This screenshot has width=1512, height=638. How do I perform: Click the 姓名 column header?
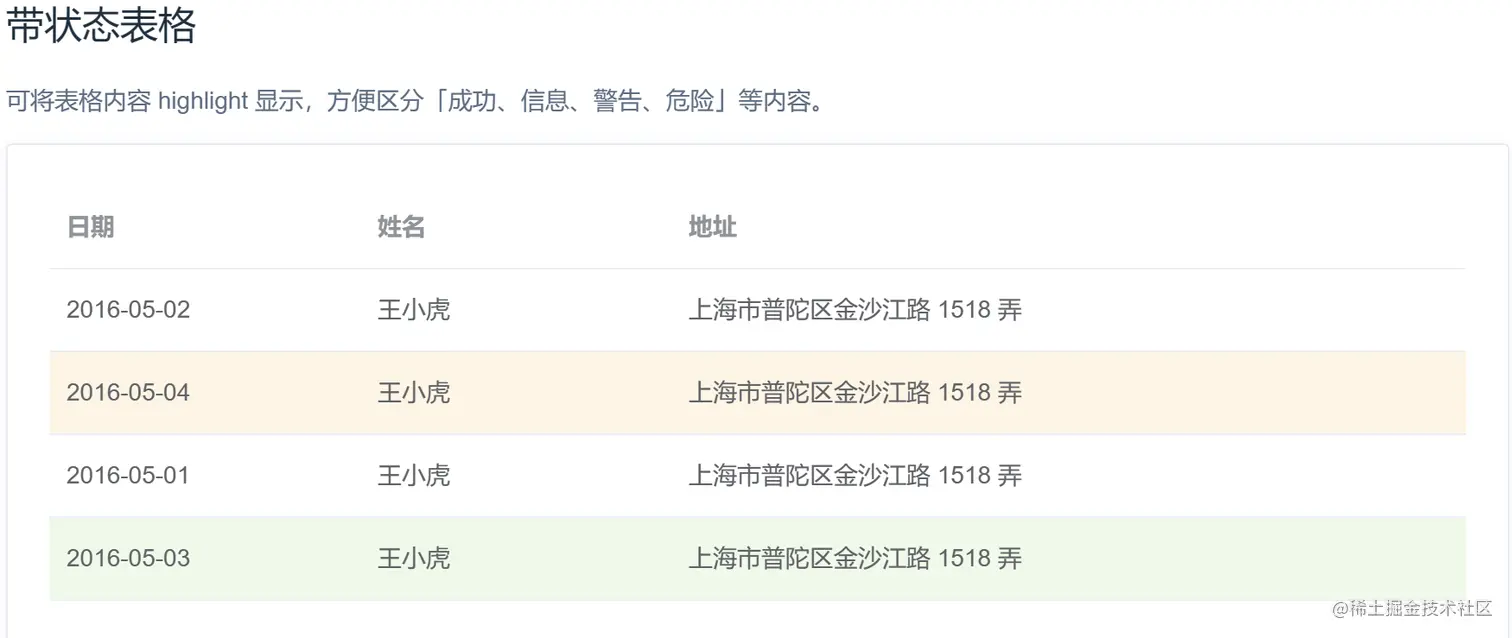click(x=402, y=227)
